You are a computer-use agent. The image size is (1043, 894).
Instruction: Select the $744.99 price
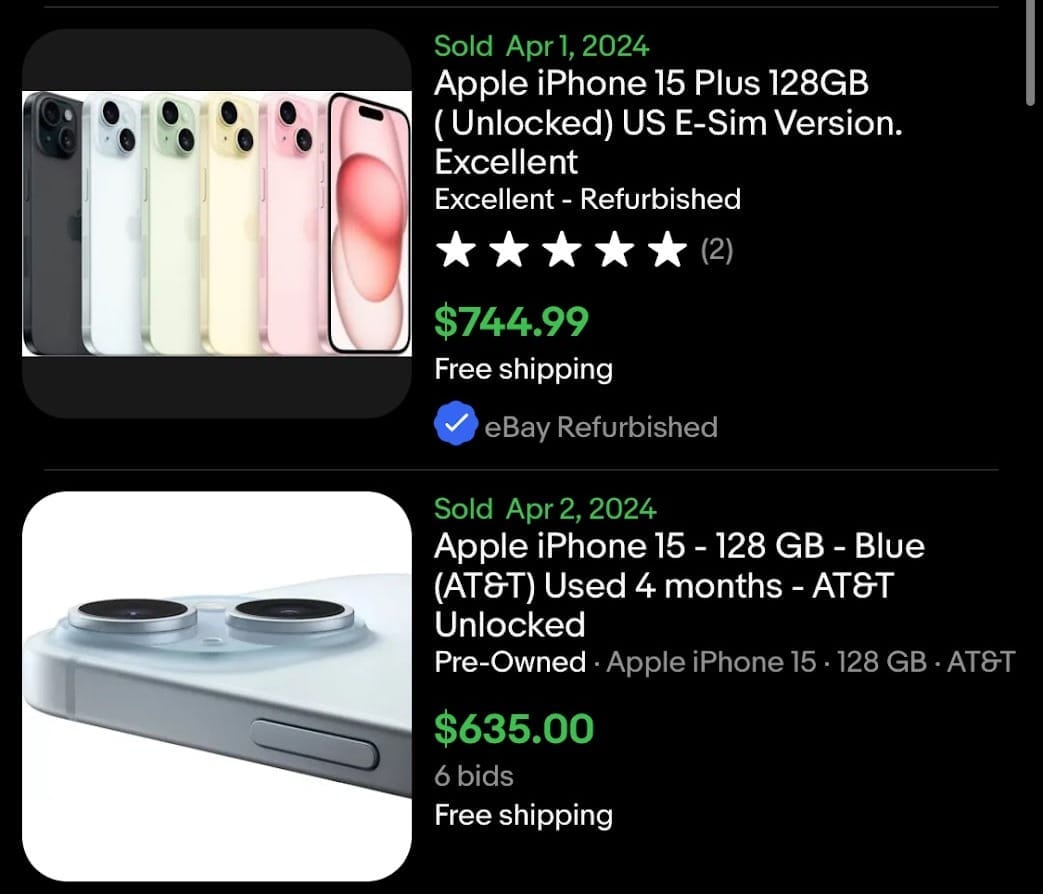click(x=511, y=322)
